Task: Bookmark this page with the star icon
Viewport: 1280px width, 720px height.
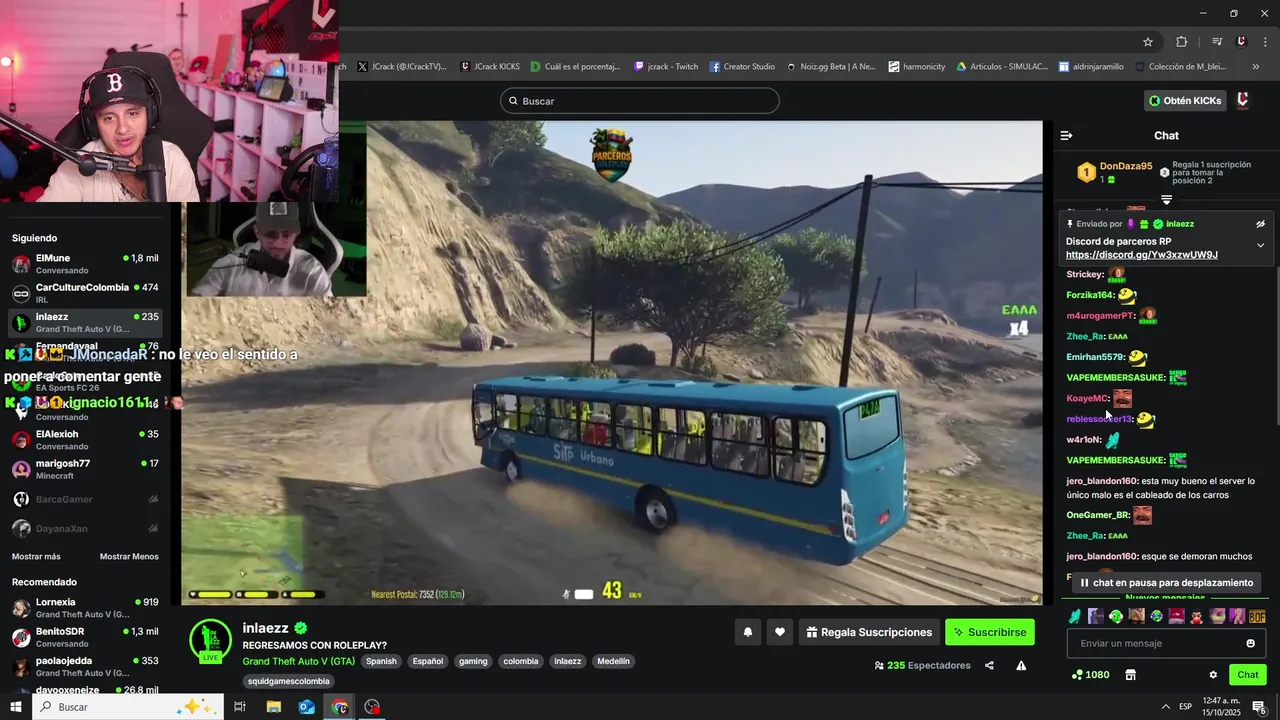Action: 1148,42
